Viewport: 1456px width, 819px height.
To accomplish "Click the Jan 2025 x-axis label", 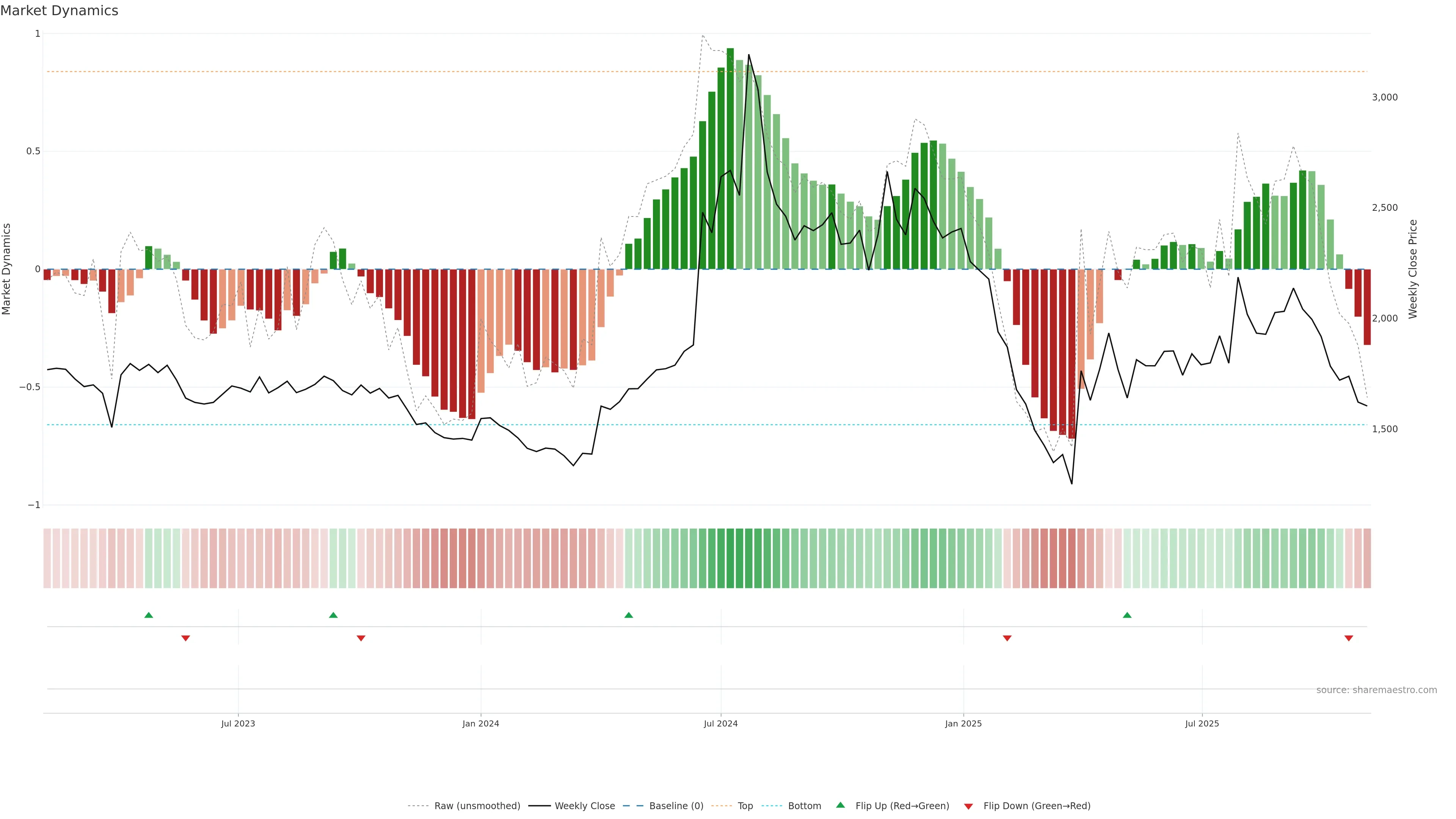I will coord(963,723).
